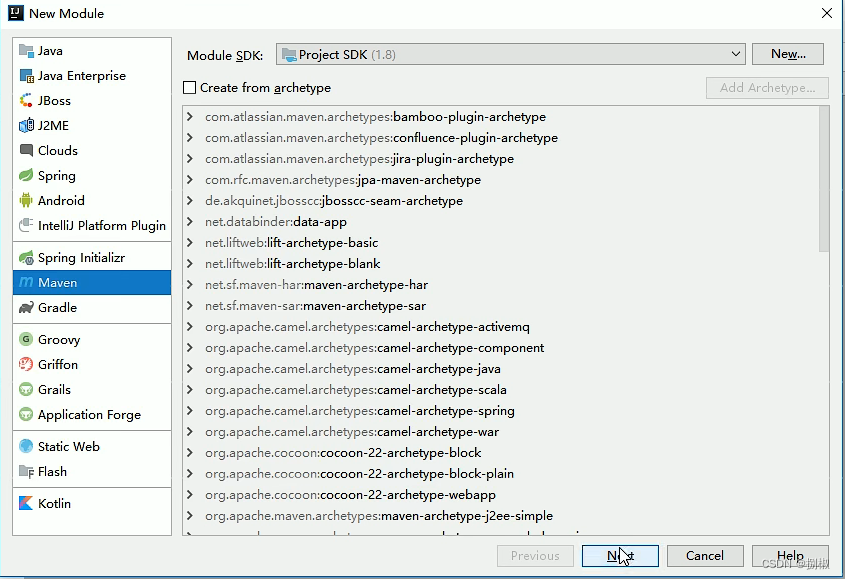Expand cocoon-22-archetype-webapp node
Viewport: 845px width, 579px height.
click(x=190, y=495)
